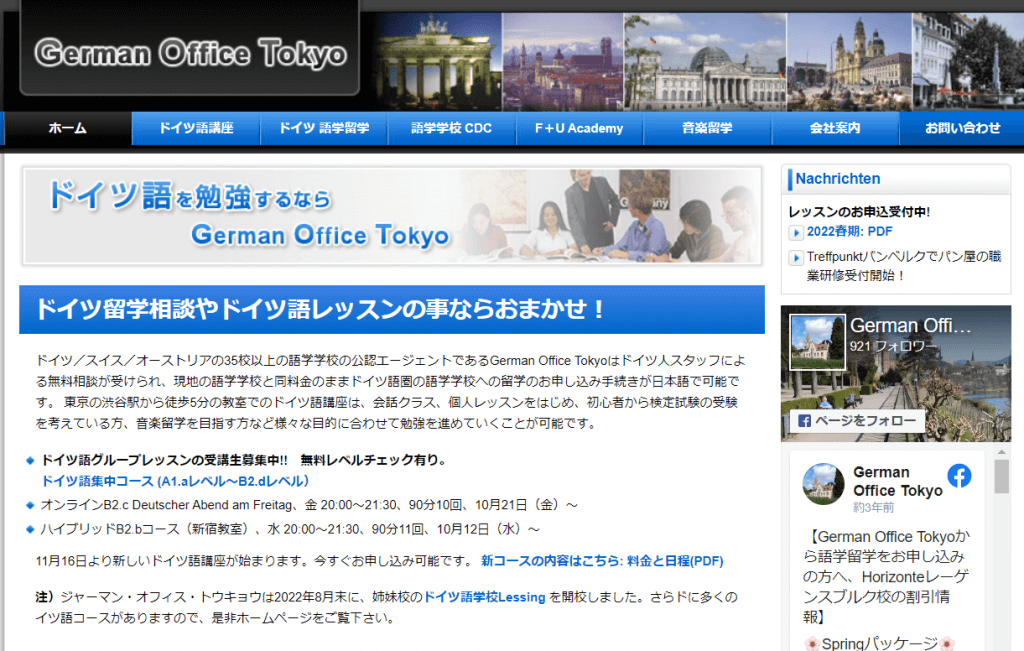Open the F+U Academy menu item

tap(579, 128)
